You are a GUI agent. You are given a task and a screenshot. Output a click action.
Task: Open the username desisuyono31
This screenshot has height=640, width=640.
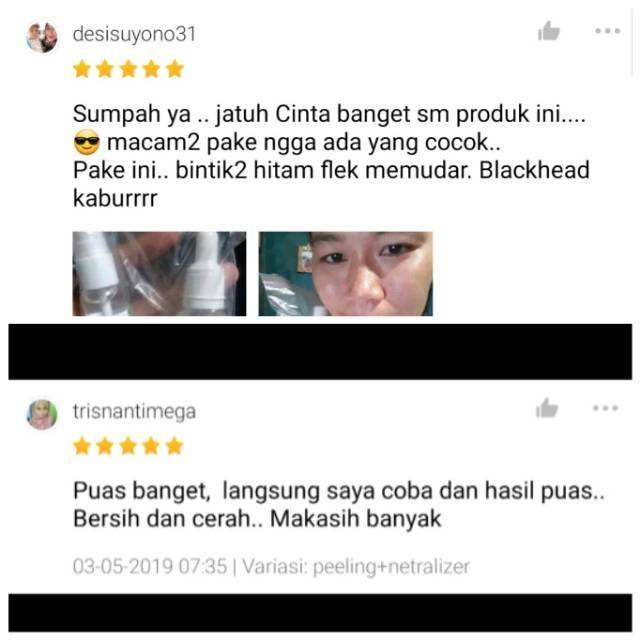(134, 34)
